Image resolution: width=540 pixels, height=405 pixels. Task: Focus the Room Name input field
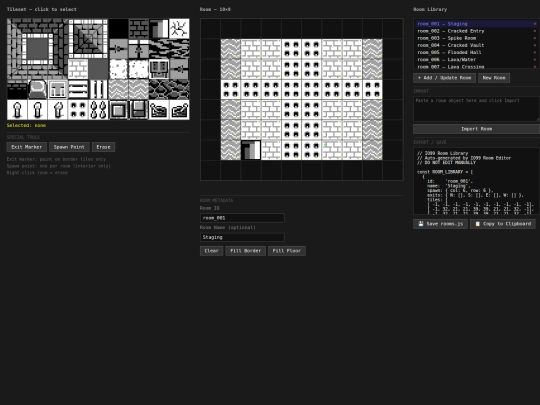tap(242, 237)
